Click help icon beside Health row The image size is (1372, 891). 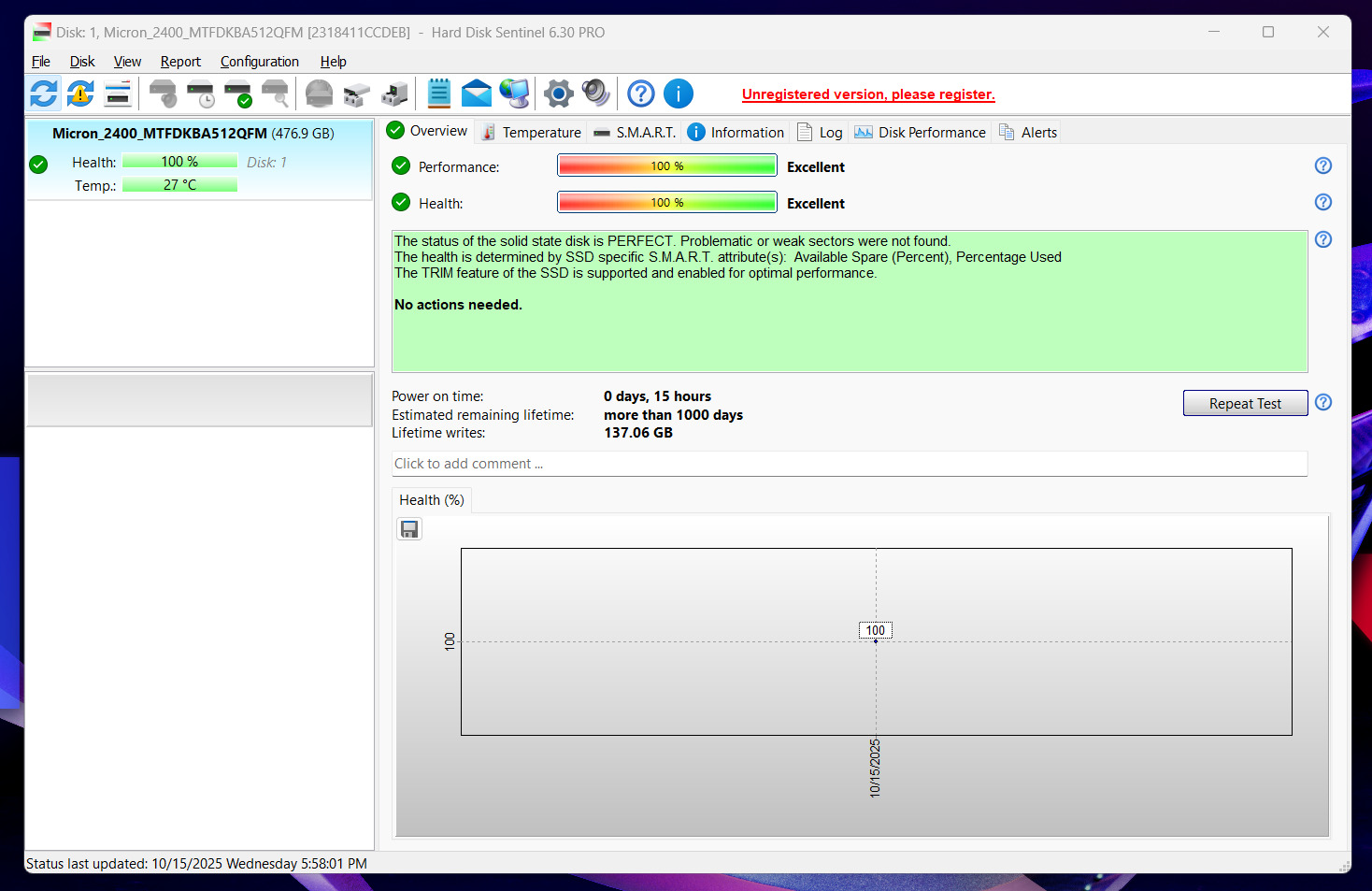point(1323,202)
